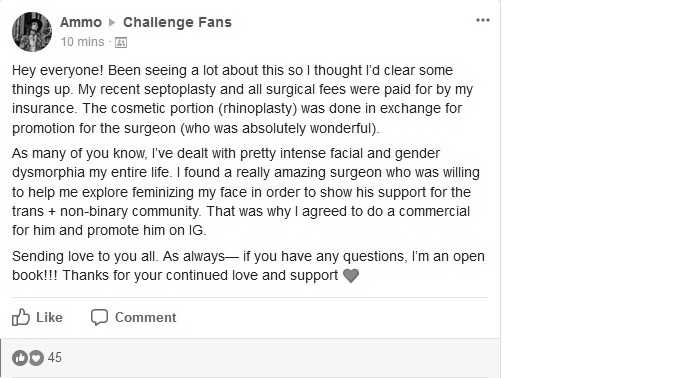
Task: Click the paragraph starting Sending love
Action: [x=248, y=265]
